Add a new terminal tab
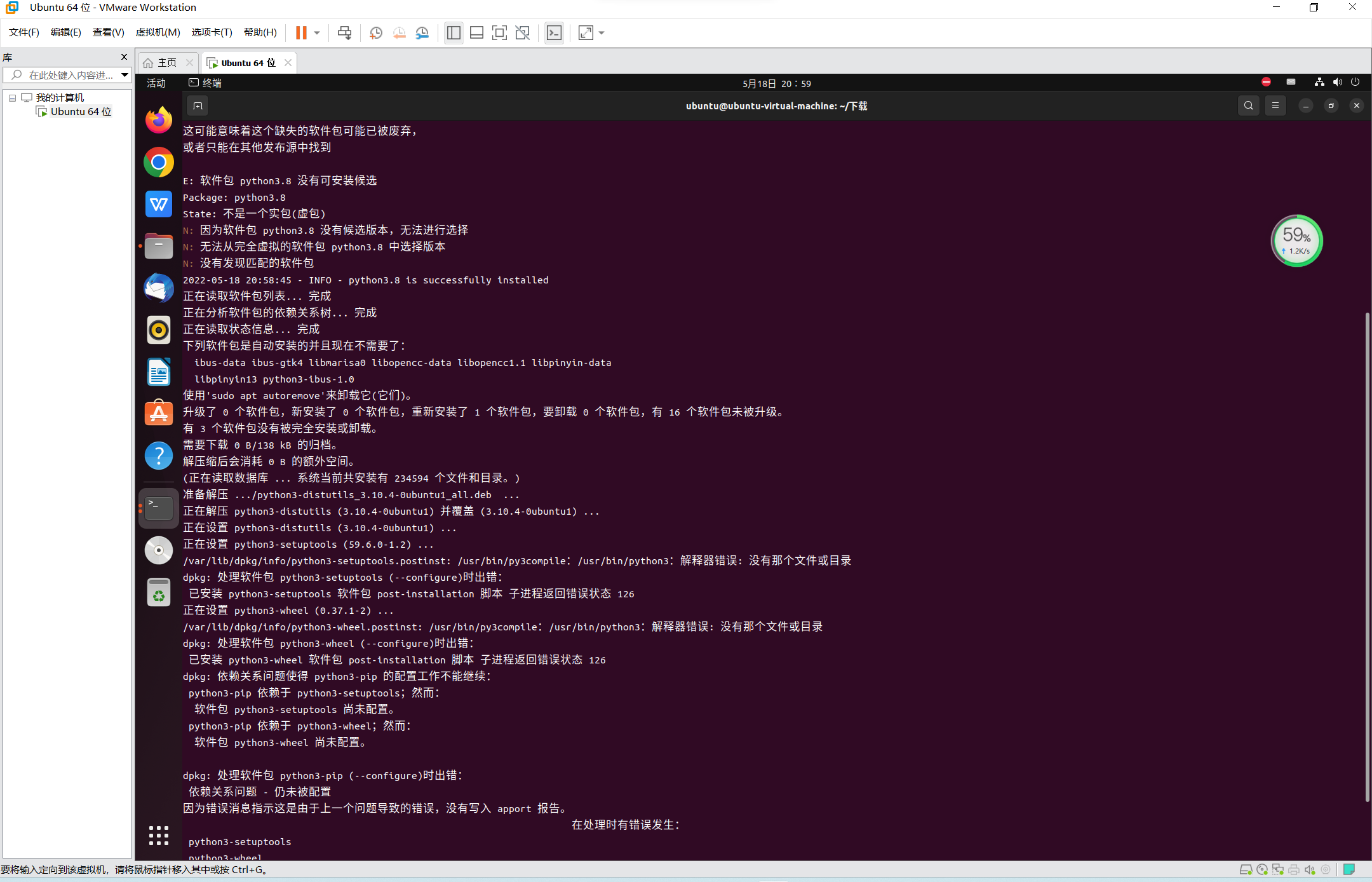Viewport: 1372px width, 882px height. click(x=198, y=105)
